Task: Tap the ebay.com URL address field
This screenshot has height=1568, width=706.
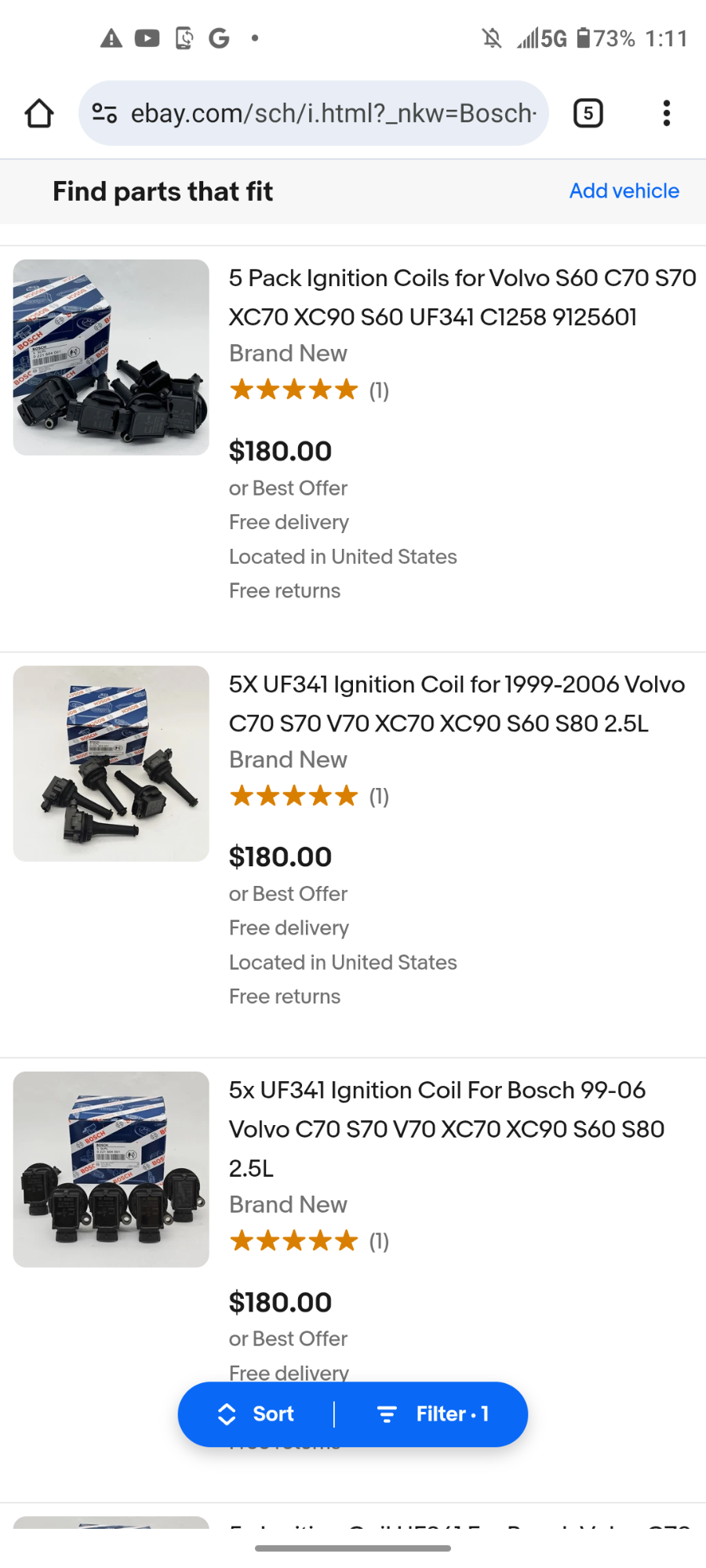Action: [x=333, y=113]
